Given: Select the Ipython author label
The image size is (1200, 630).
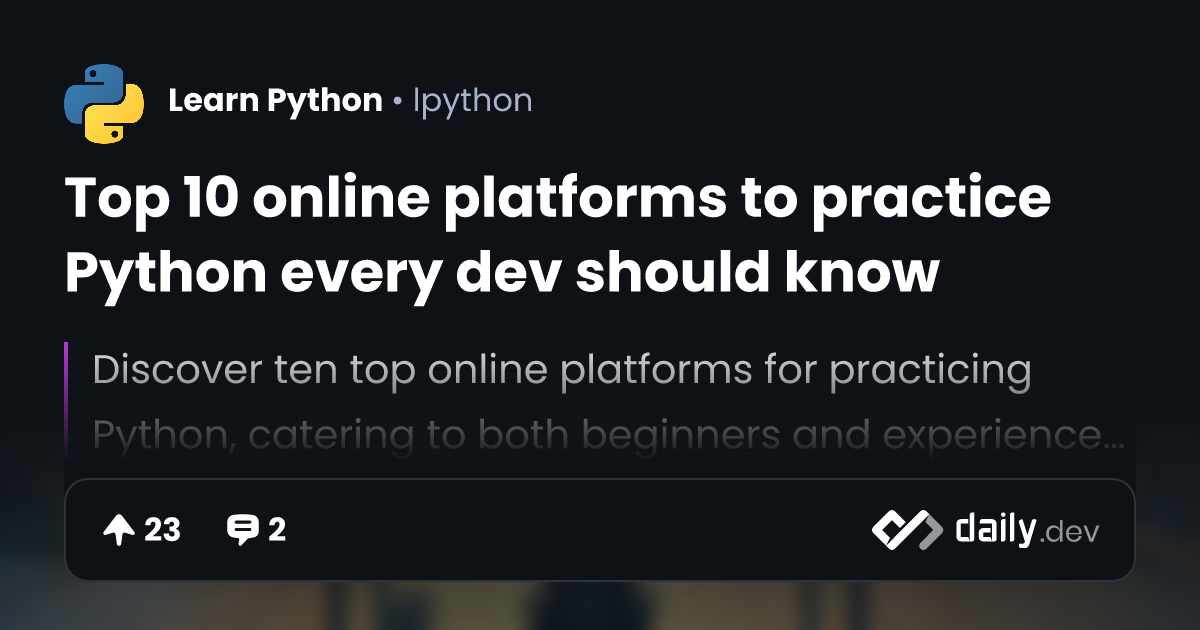Looking at the screenshot, I should tap(472, 101).
